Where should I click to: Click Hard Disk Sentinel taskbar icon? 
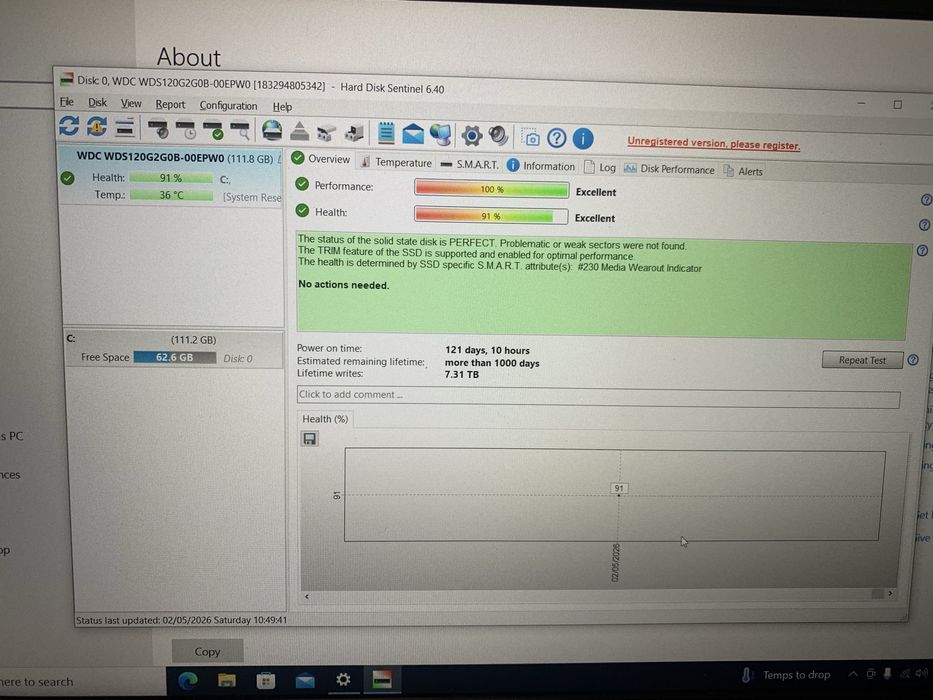[x=381, y=679]
